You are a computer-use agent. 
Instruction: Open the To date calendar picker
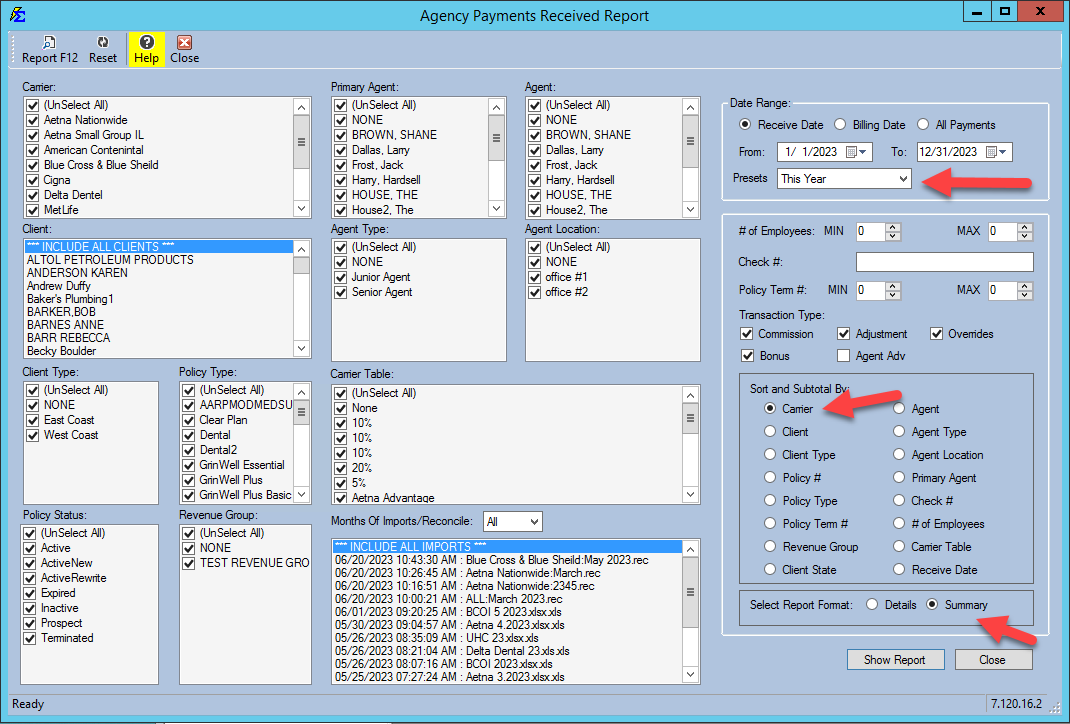tap(993, 152)
